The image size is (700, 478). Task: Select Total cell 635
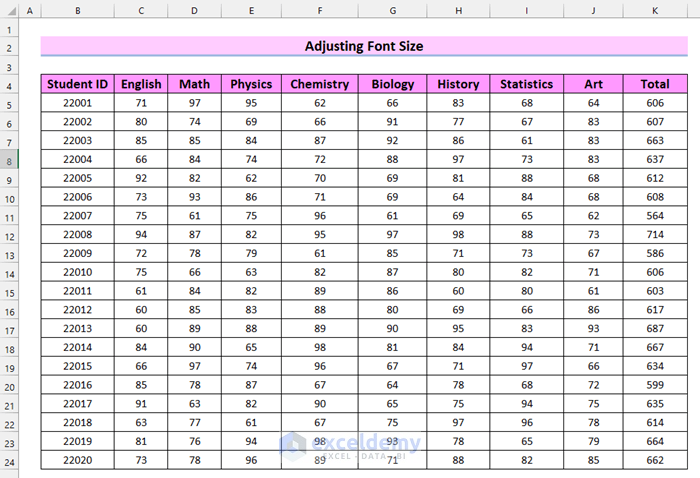pos(655,403)
